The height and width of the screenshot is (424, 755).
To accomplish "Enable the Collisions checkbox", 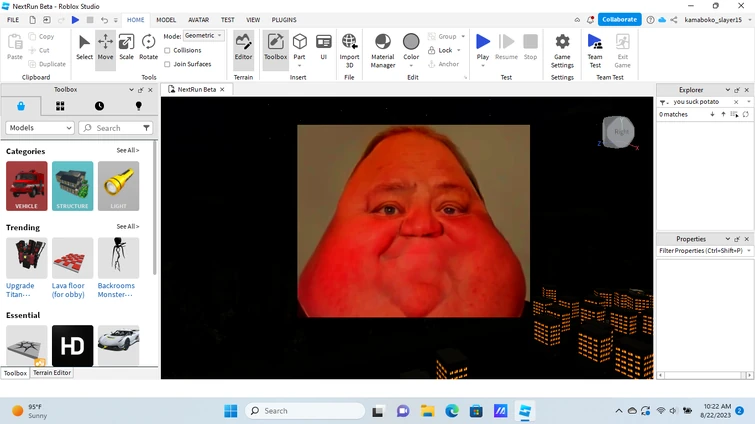I will [167, 50].
